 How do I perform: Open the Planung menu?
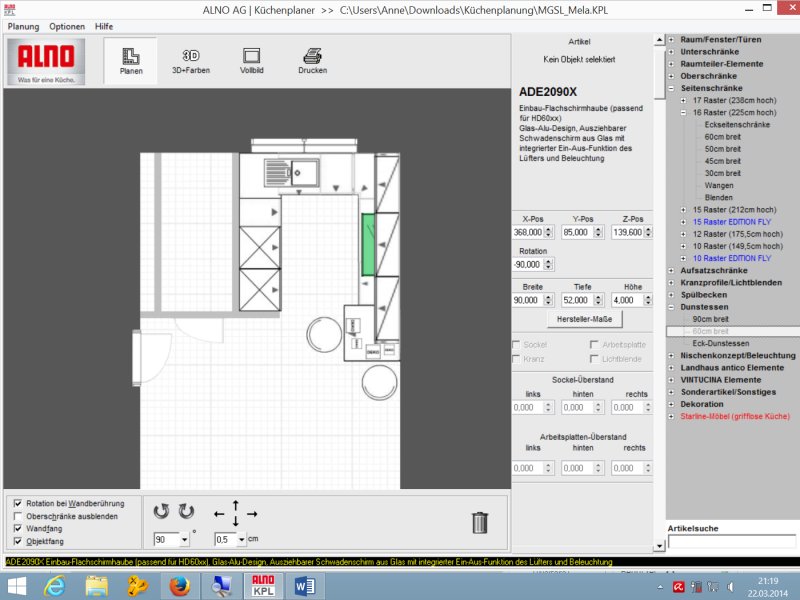[24, 26]
